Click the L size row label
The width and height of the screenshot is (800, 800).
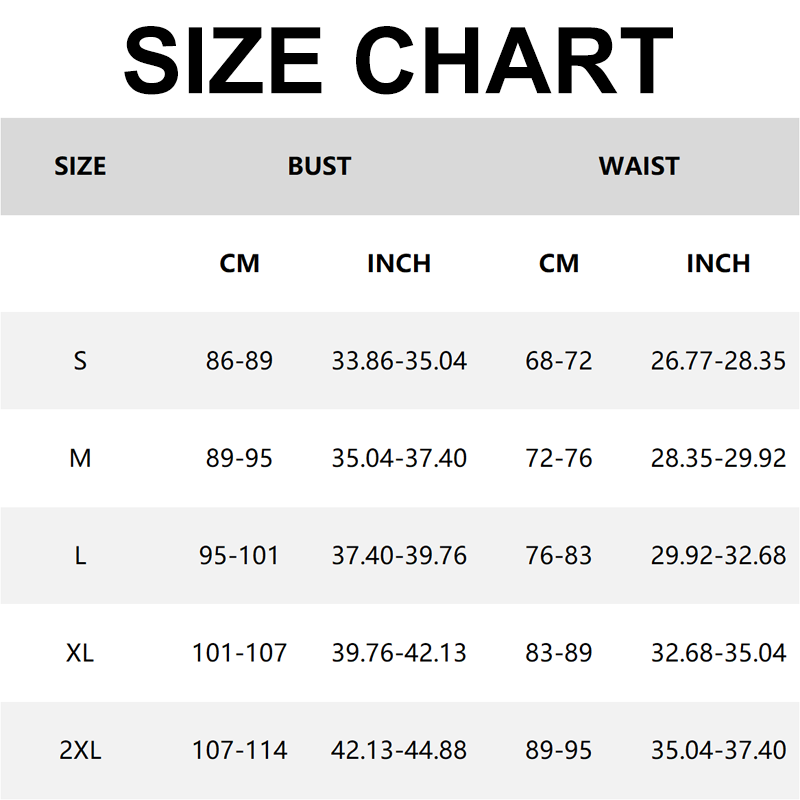coord(80,556)
